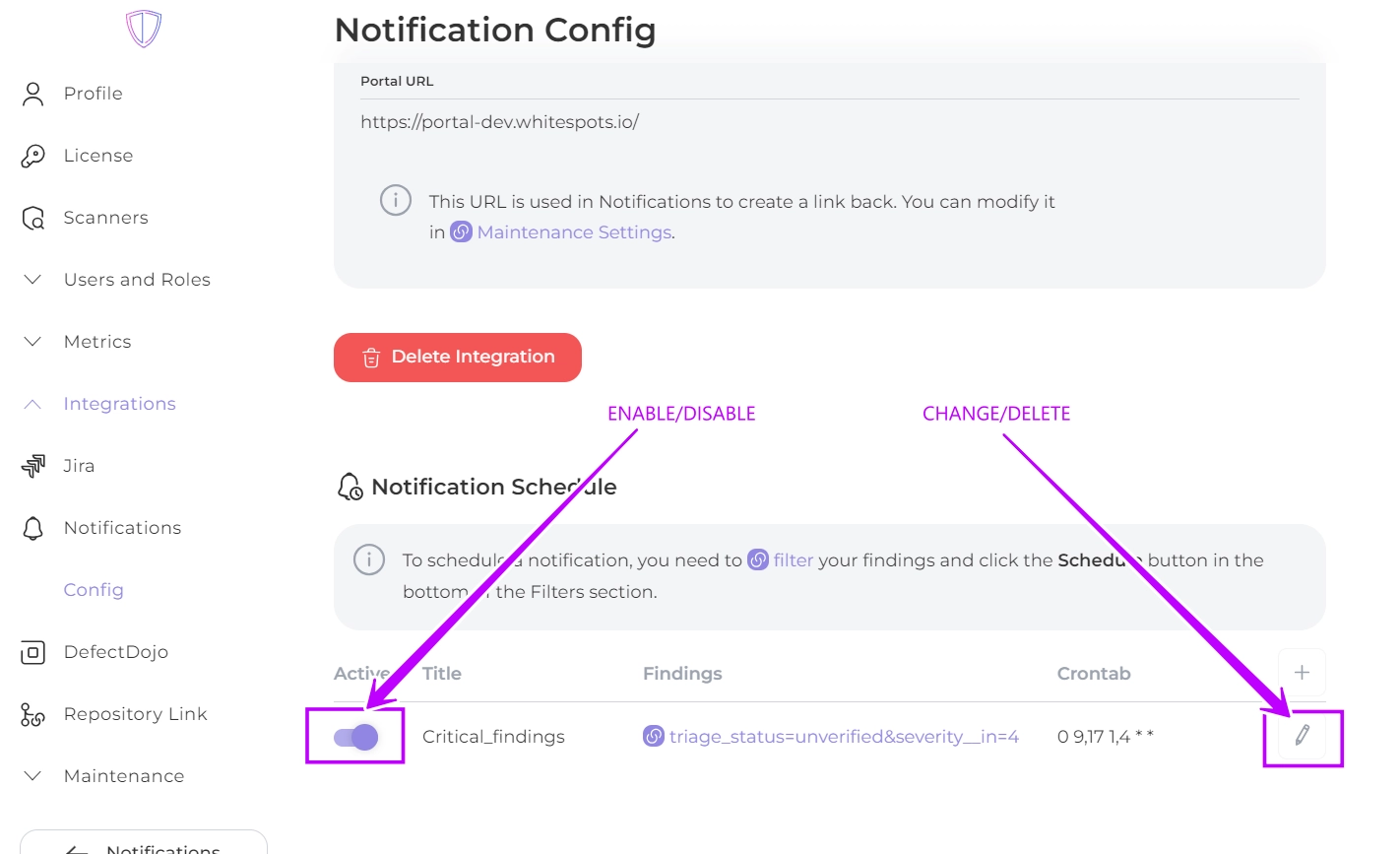Open the License menu item

(98, 156)
